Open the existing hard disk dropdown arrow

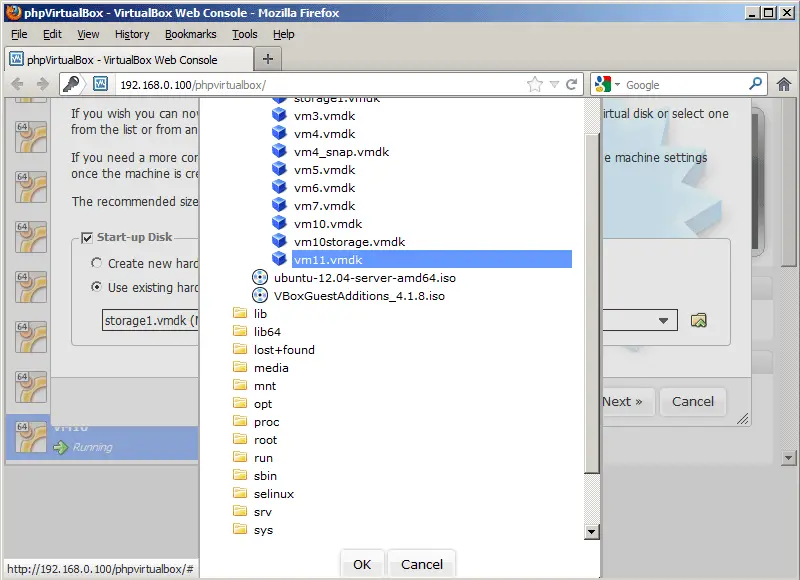(663, 320)
